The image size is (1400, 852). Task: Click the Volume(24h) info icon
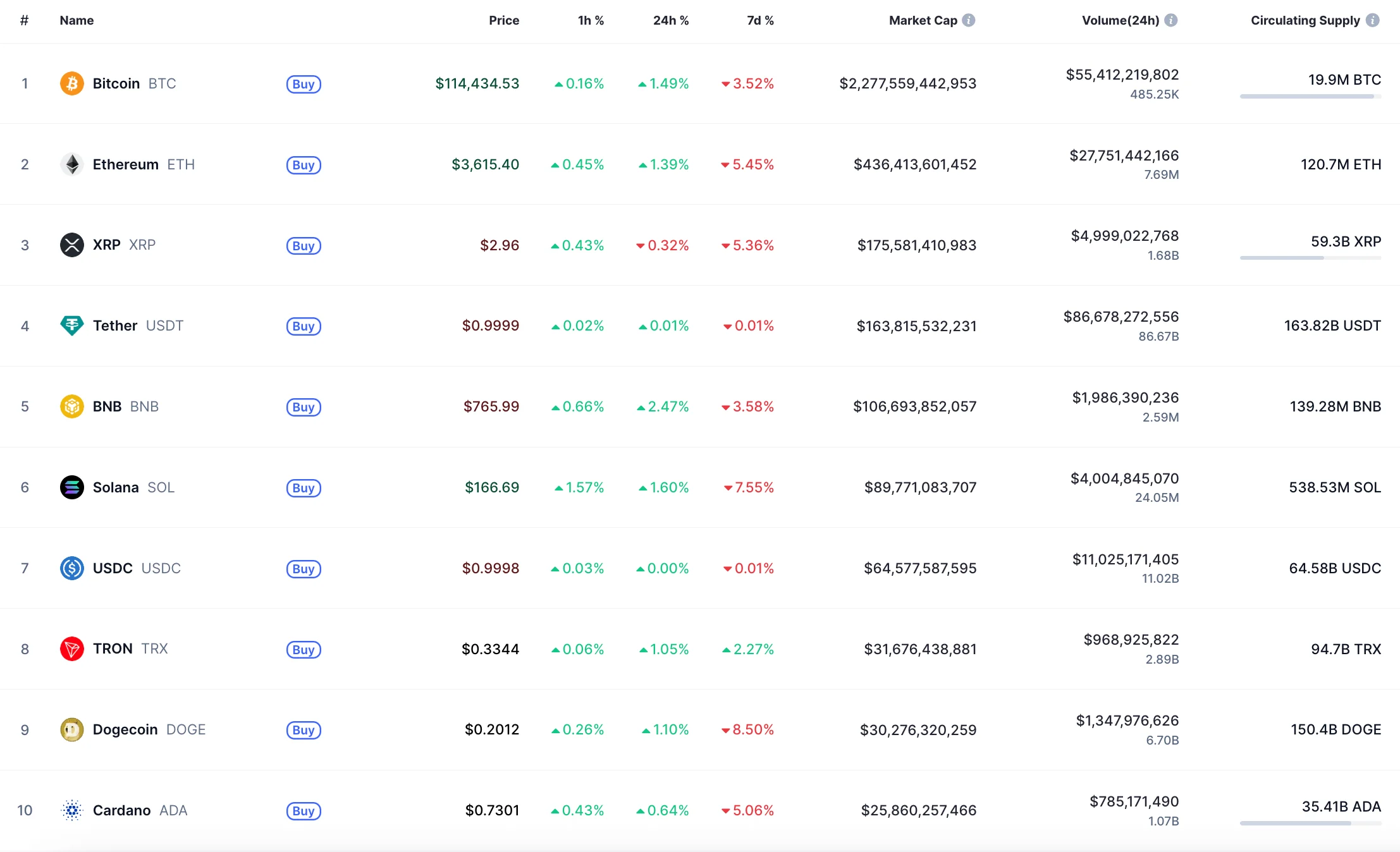(1171, 20)
